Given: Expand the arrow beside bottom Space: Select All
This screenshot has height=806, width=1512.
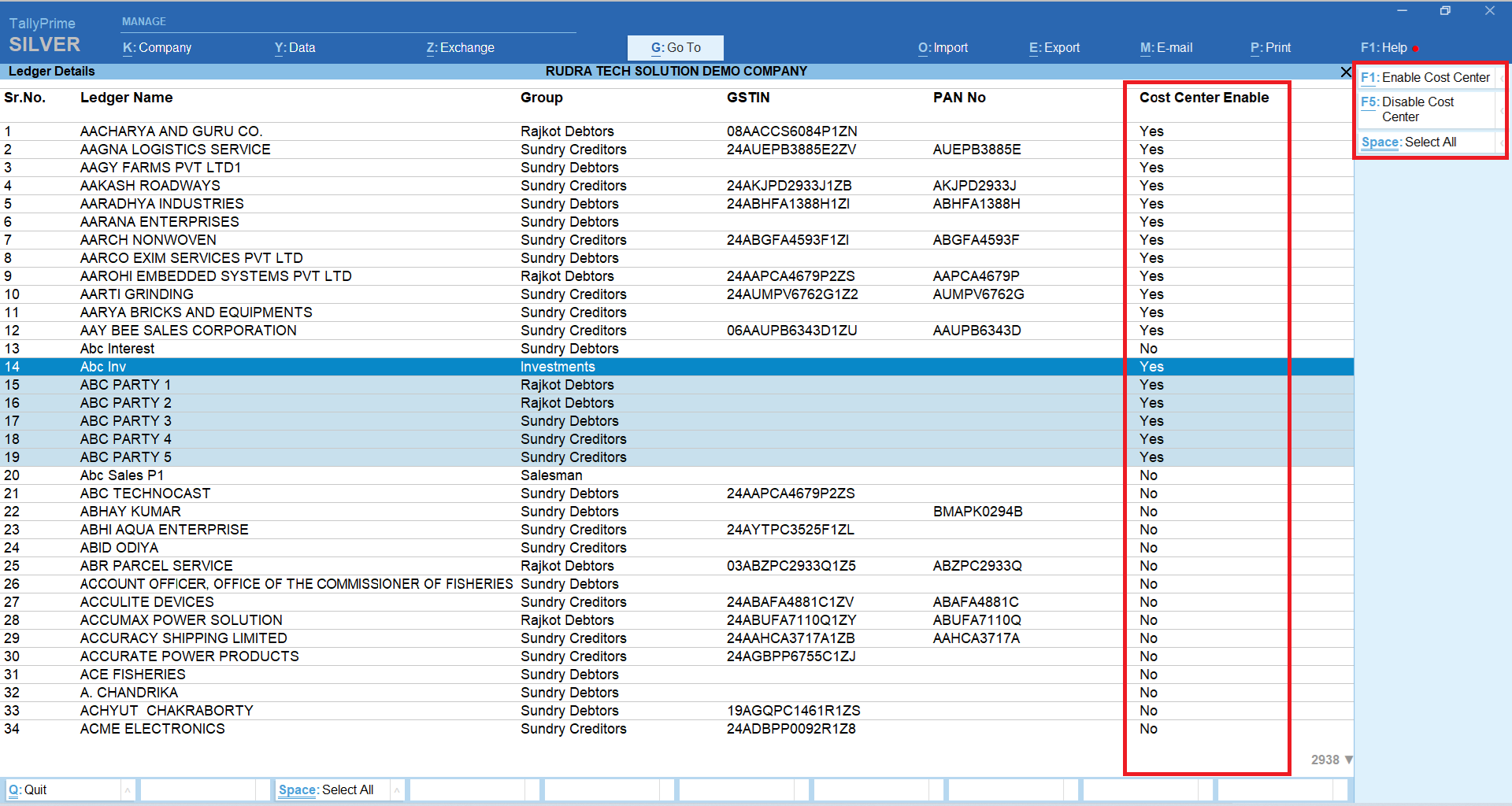Looking at the screenshot, I should pyautogui.click(x=397, y=789).
